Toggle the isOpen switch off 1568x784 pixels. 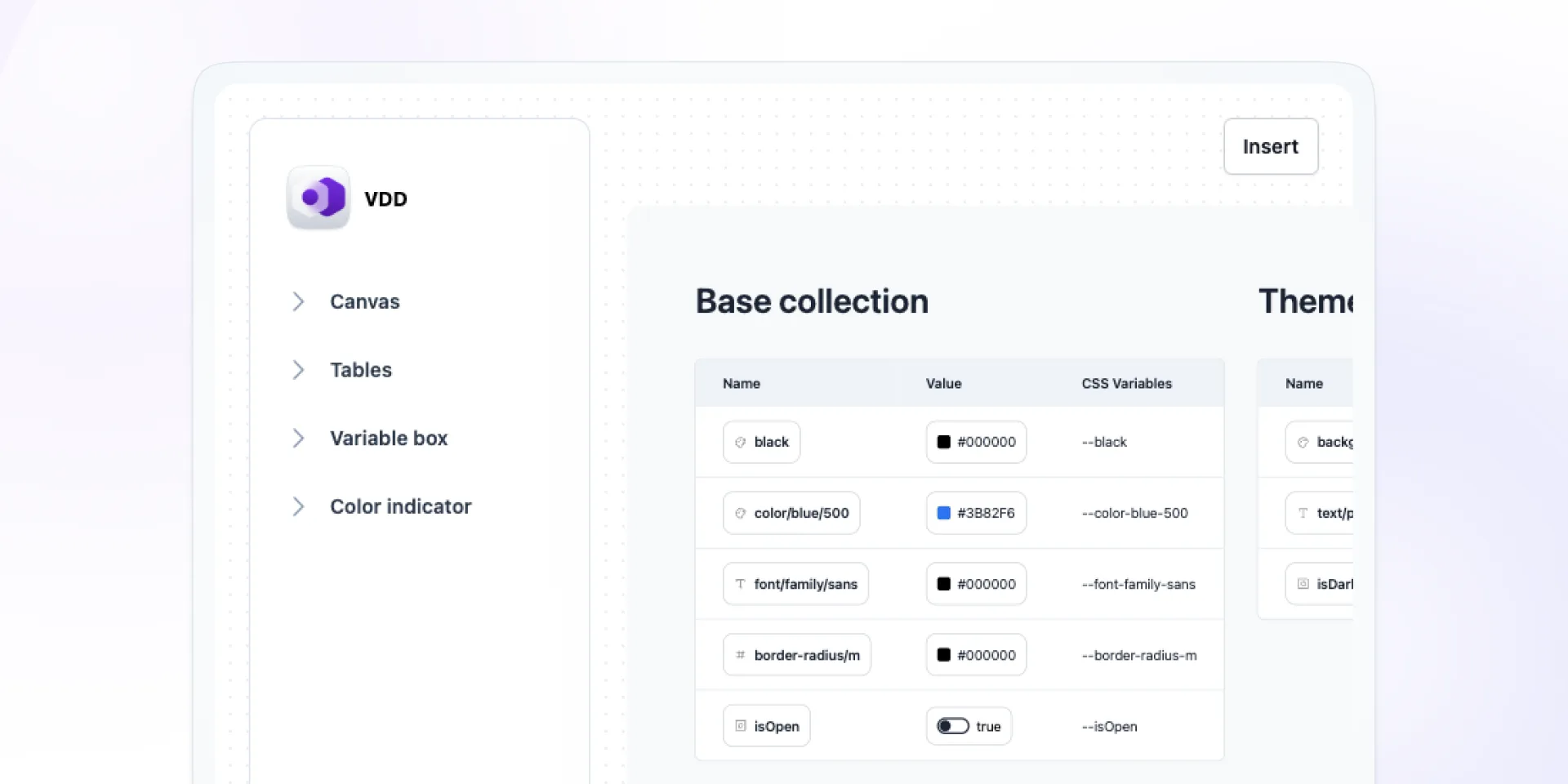(x=951, y=725)
